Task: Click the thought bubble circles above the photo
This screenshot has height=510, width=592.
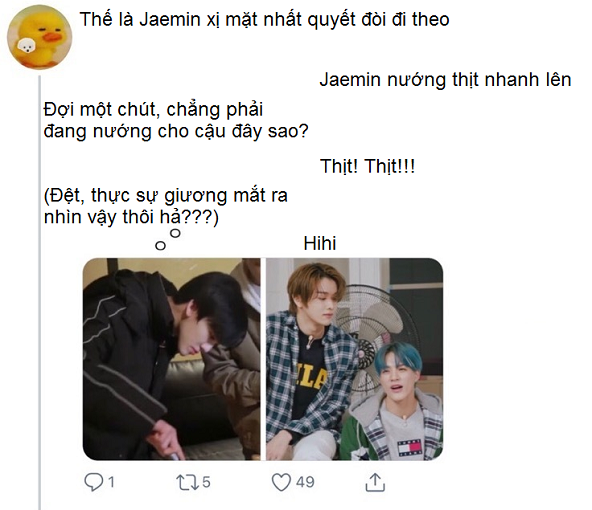Action: pos(168,240)
